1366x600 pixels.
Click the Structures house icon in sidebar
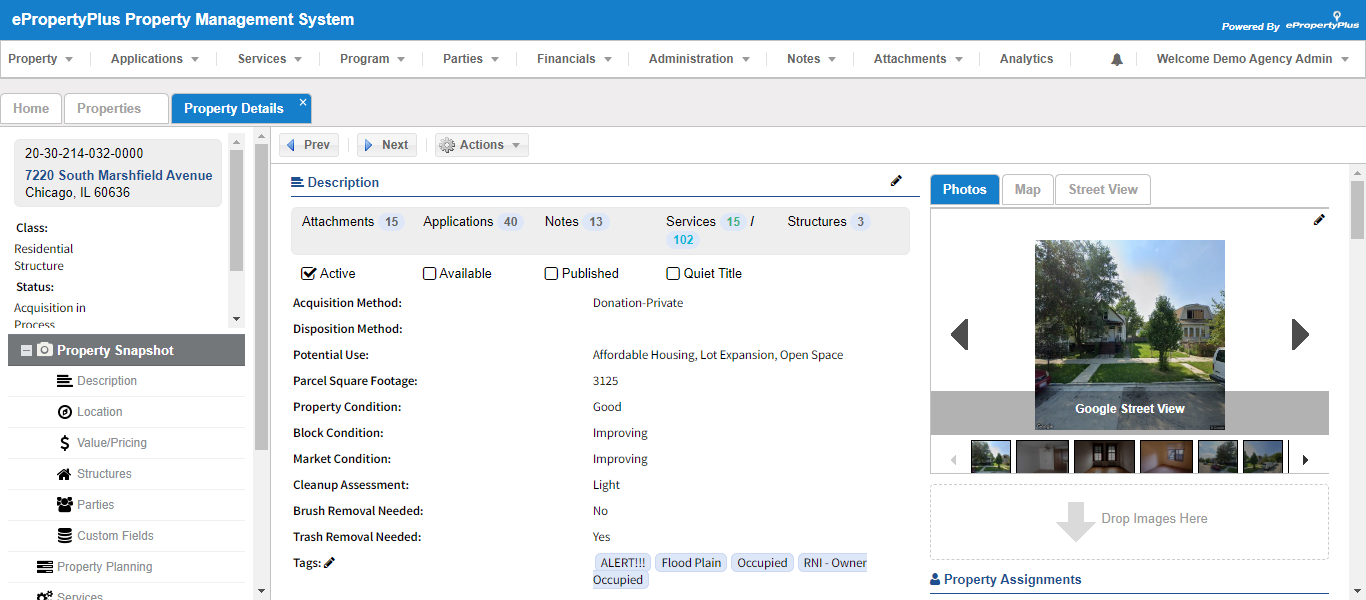coord(65,473)
